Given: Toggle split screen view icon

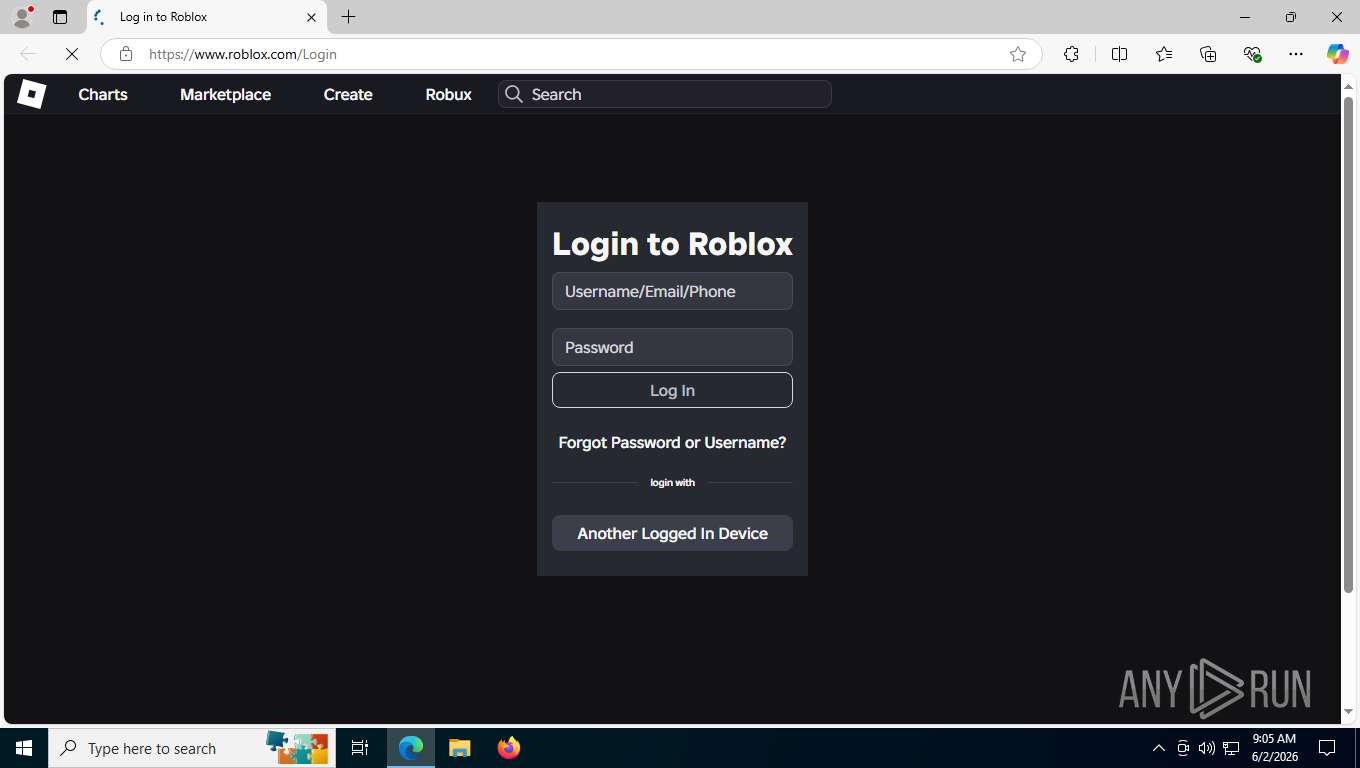Looking at the screenshot, I should tap(1119, 54).
